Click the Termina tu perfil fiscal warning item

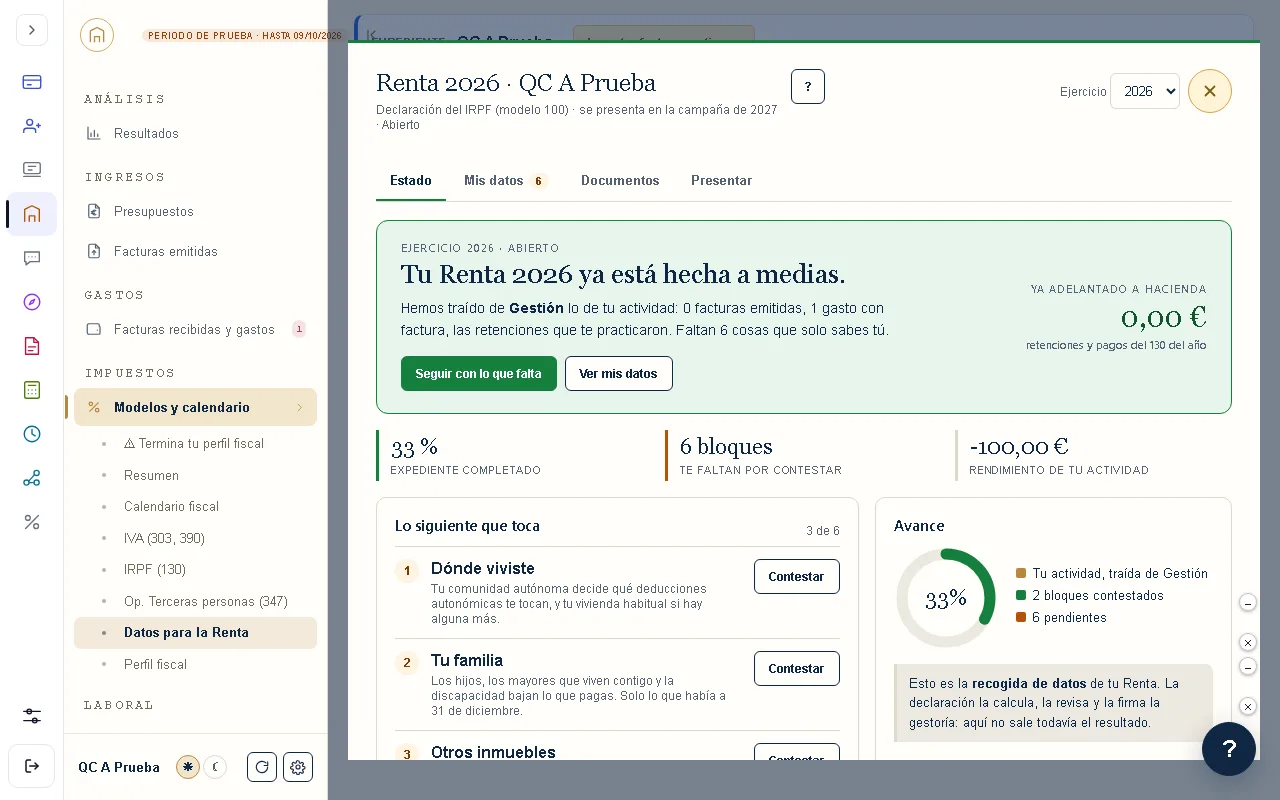tap(194, 443)
